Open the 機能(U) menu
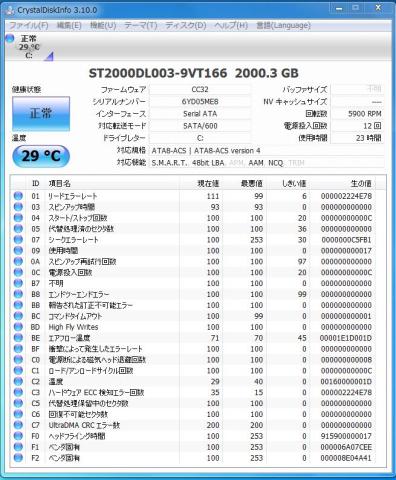The width and height of the screenshot is (396, 480). click(103, 25)
